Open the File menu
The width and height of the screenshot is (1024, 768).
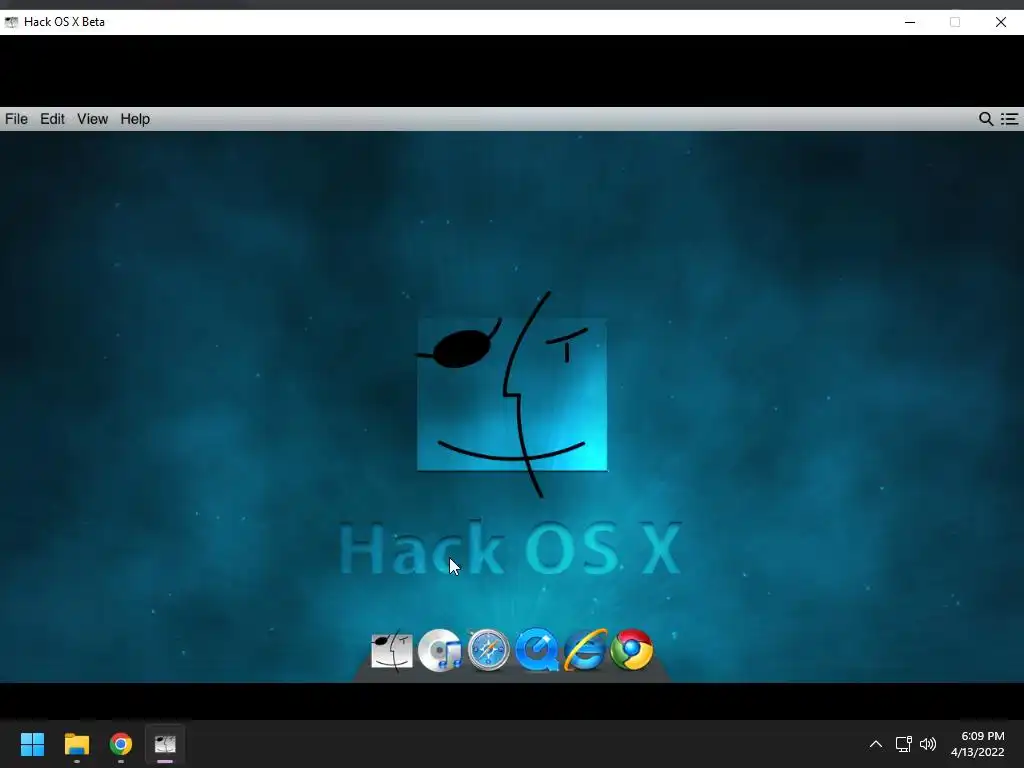(16, 119)
